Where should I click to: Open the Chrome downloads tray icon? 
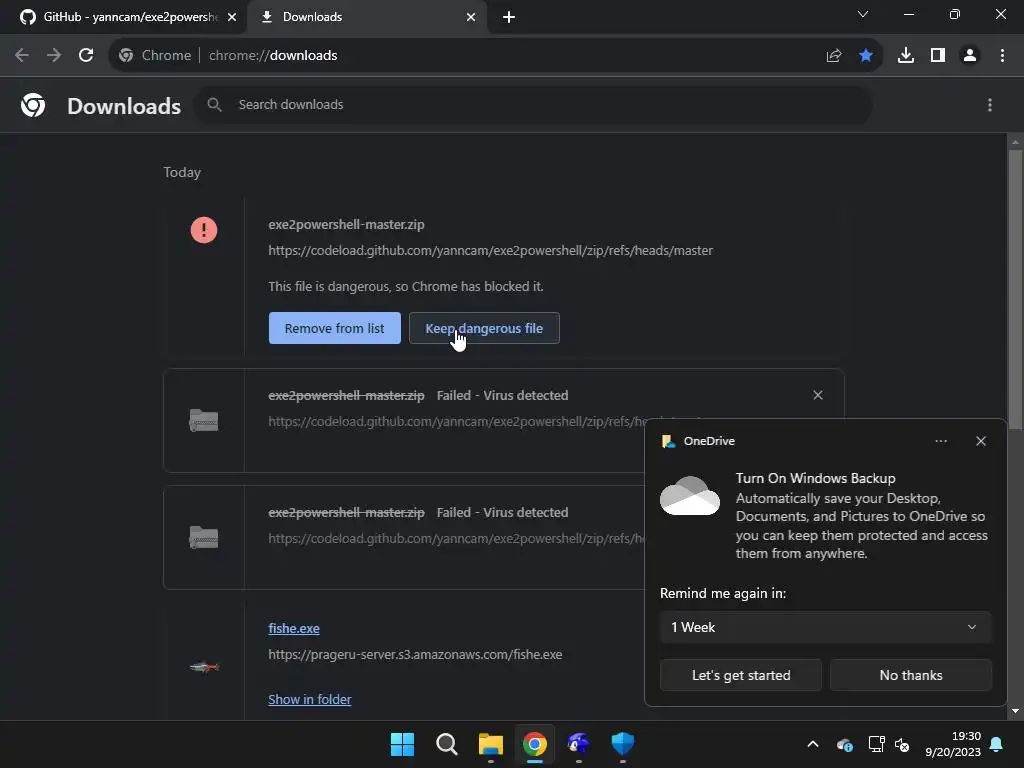906,56
